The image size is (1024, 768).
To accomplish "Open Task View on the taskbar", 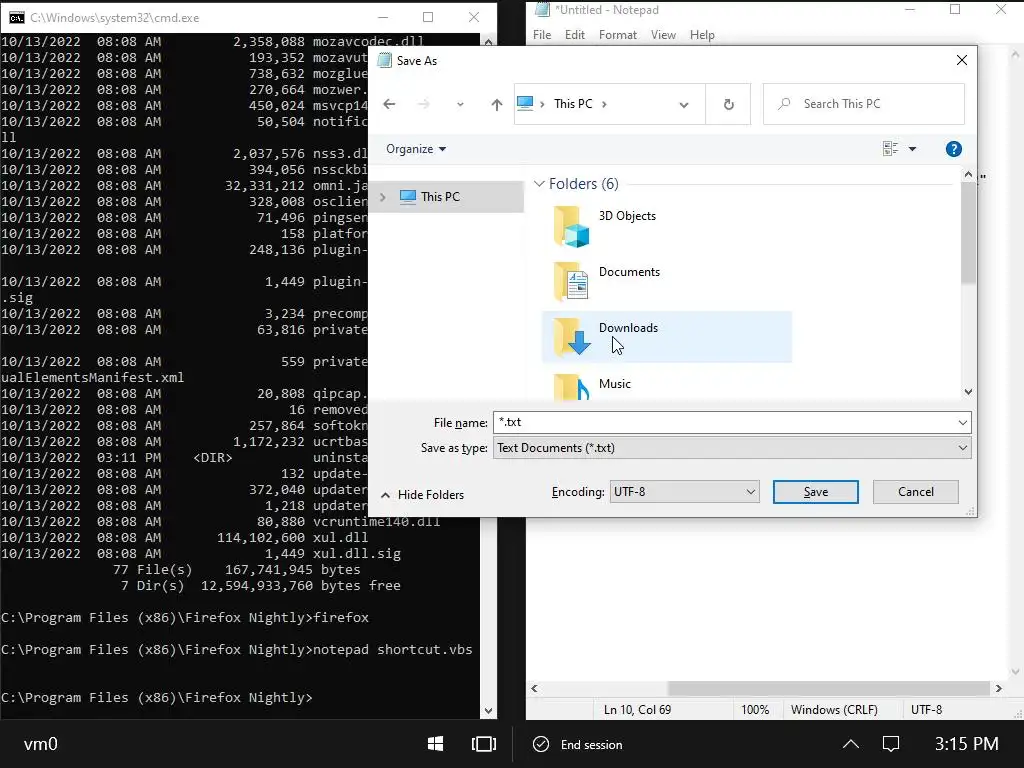I will (483, 744).
